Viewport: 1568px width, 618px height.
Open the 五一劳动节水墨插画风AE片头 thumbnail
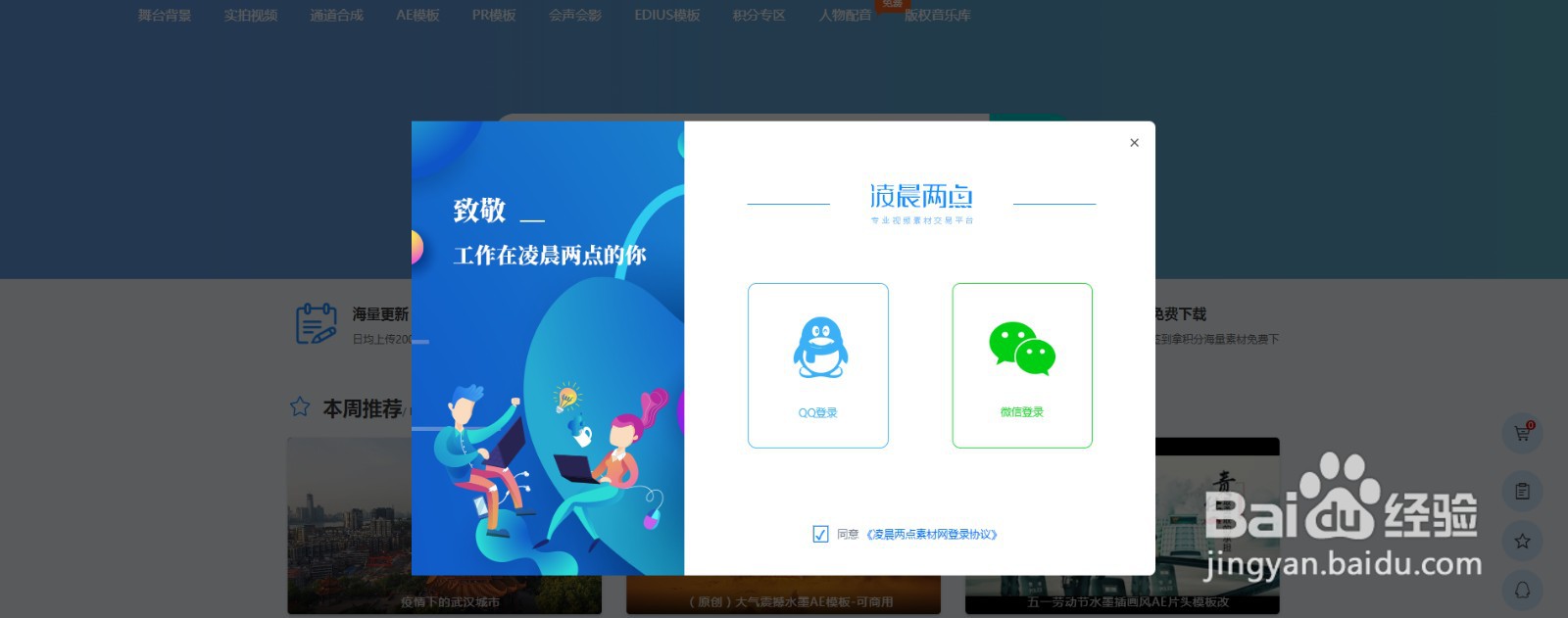tap(1123, 526)
